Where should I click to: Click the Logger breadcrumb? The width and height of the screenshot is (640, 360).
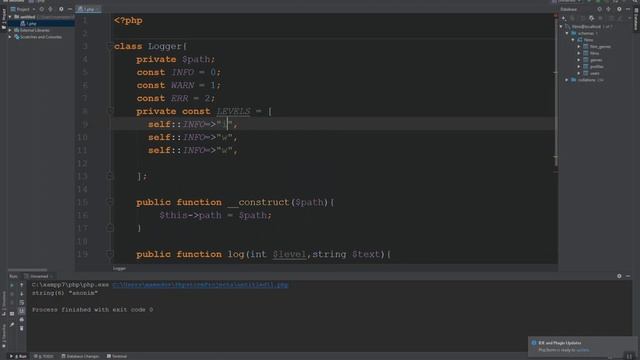[119, 269]
